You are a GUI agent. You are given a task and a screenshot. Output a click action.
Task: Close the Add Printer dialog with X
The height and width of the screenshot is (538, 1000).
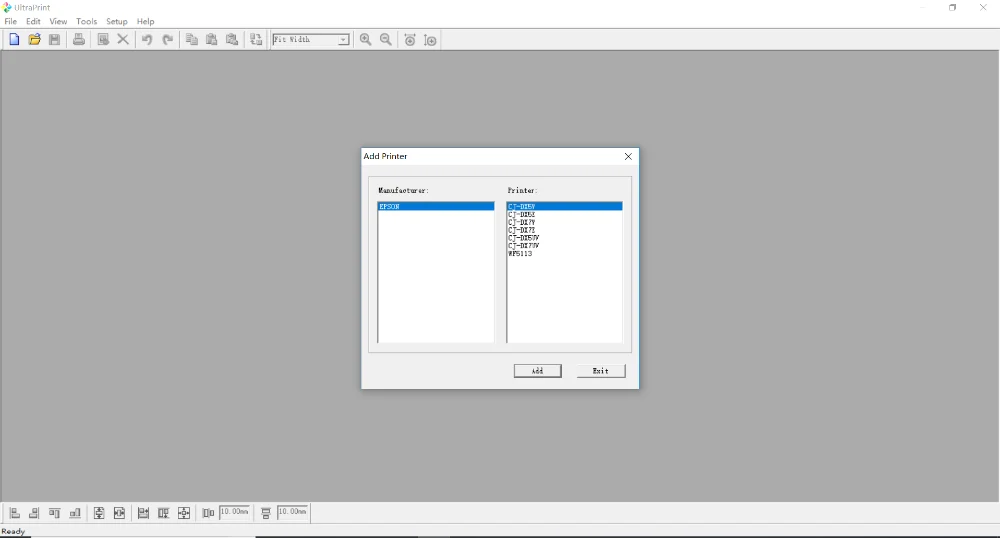(628, 156)
